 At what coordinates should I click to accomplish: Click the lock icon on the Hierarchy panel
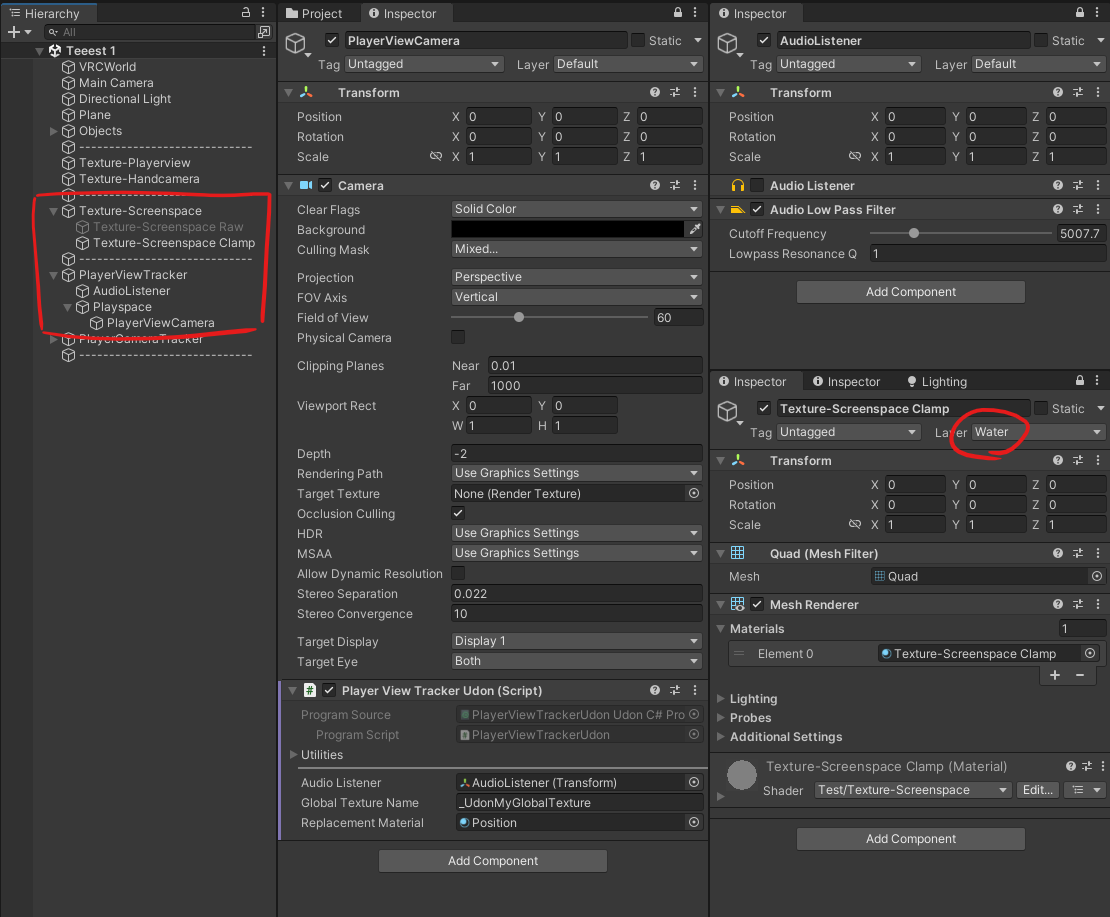point(246,12)
